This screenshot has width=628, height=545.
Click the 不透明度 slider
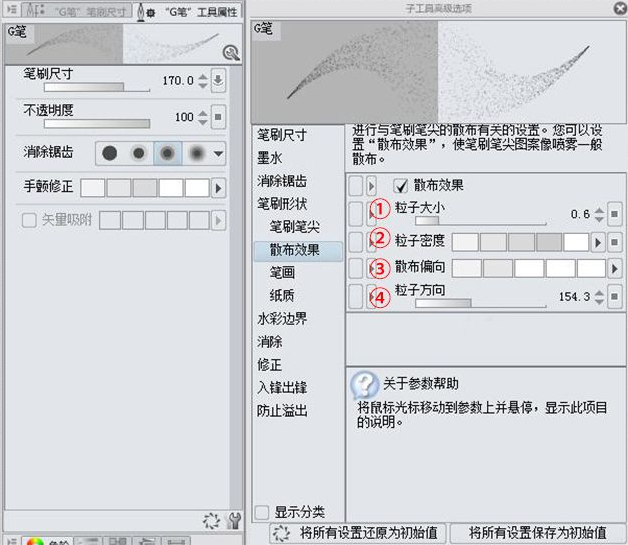(97, 124)
